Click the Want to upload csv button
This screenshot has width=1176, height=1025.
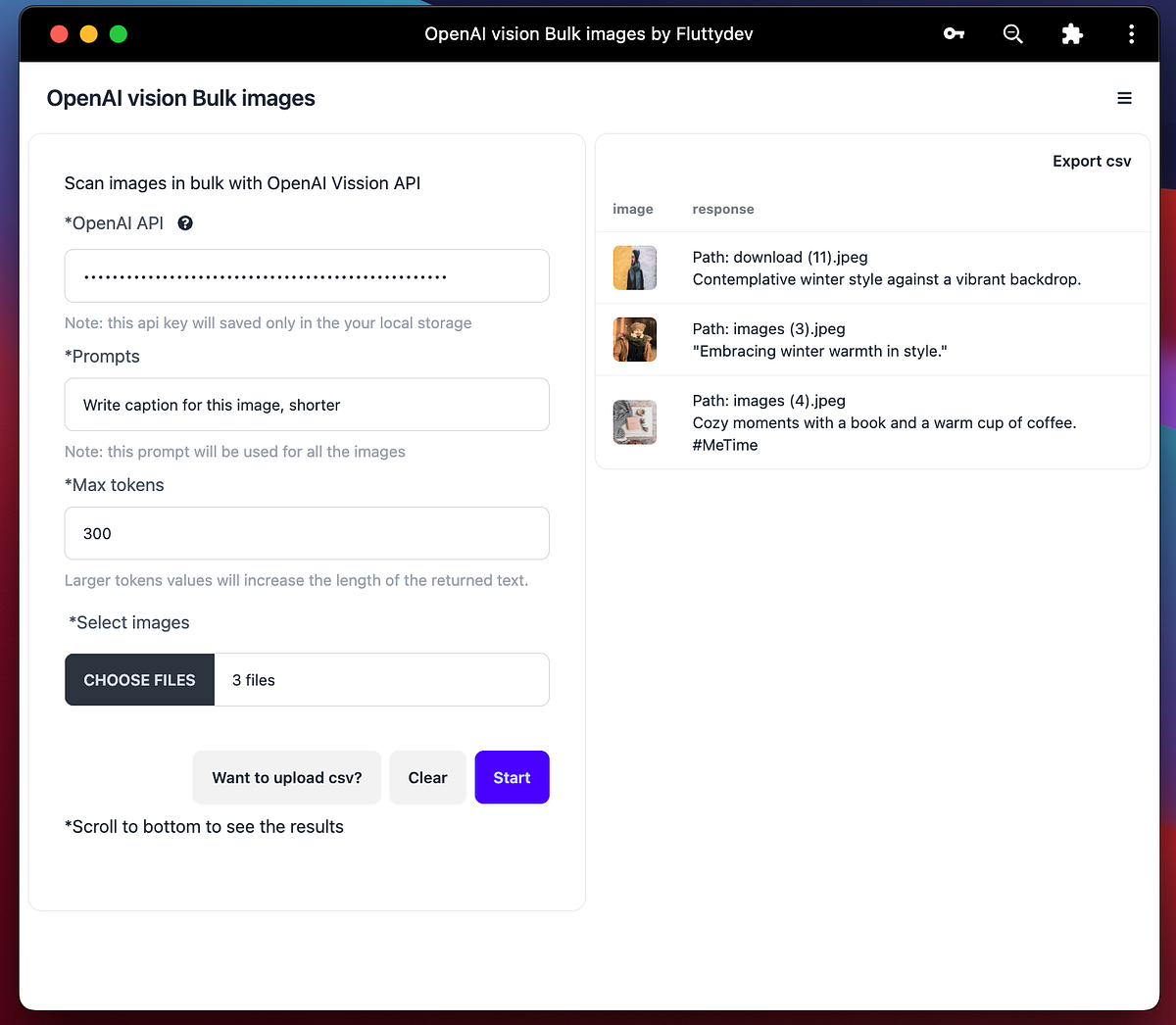(286, 777)
